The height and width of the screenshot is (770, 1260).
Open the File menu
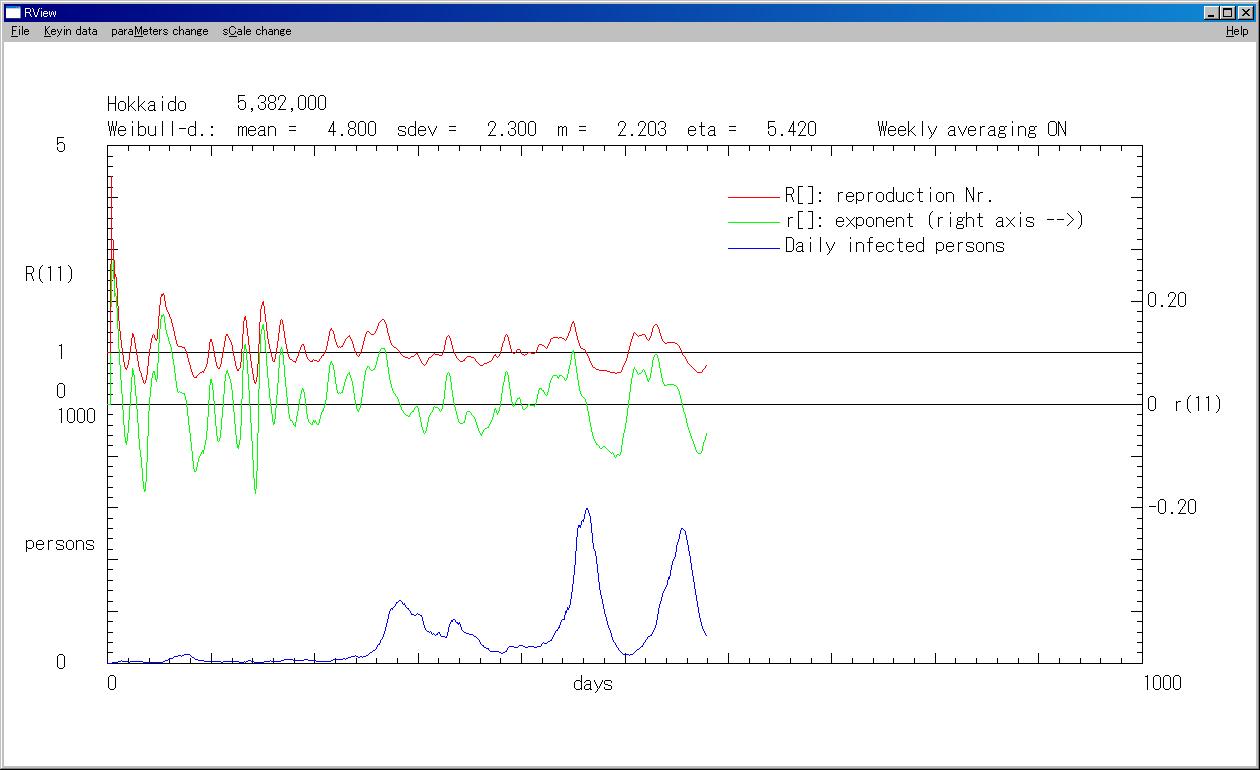20,31
